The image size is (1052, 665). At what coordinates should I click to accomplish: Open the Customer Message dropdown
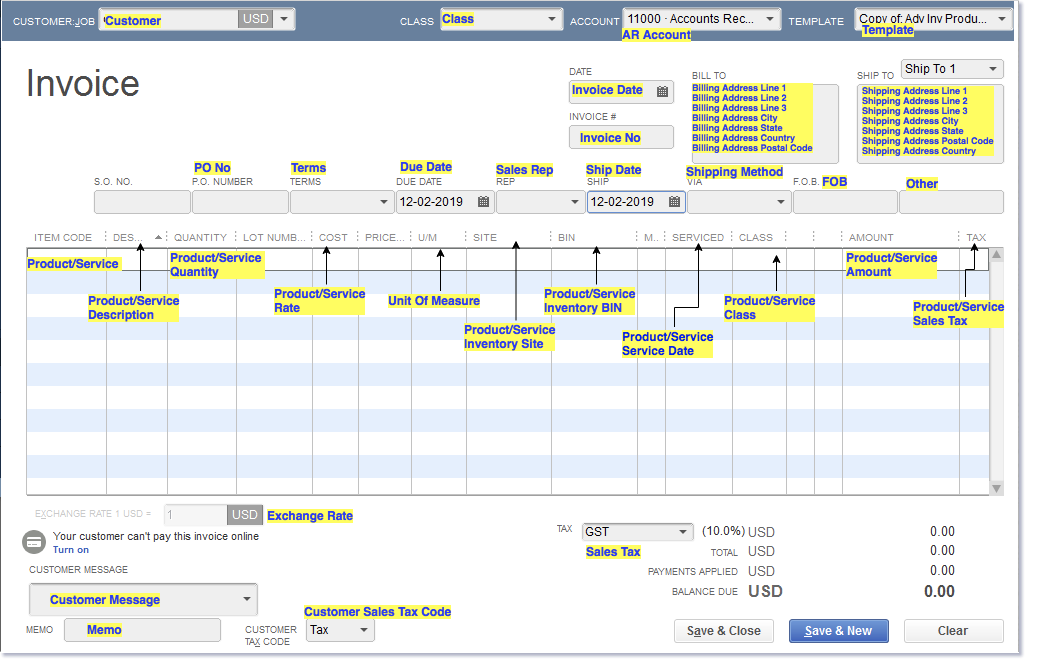tap(246, 600)
